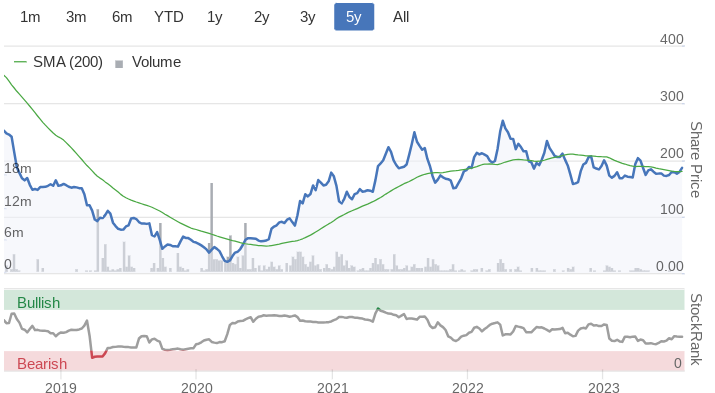This screenshot has height=393, width=715.
Task: Click the green SMA line legend marker
Action: point(21,62)
